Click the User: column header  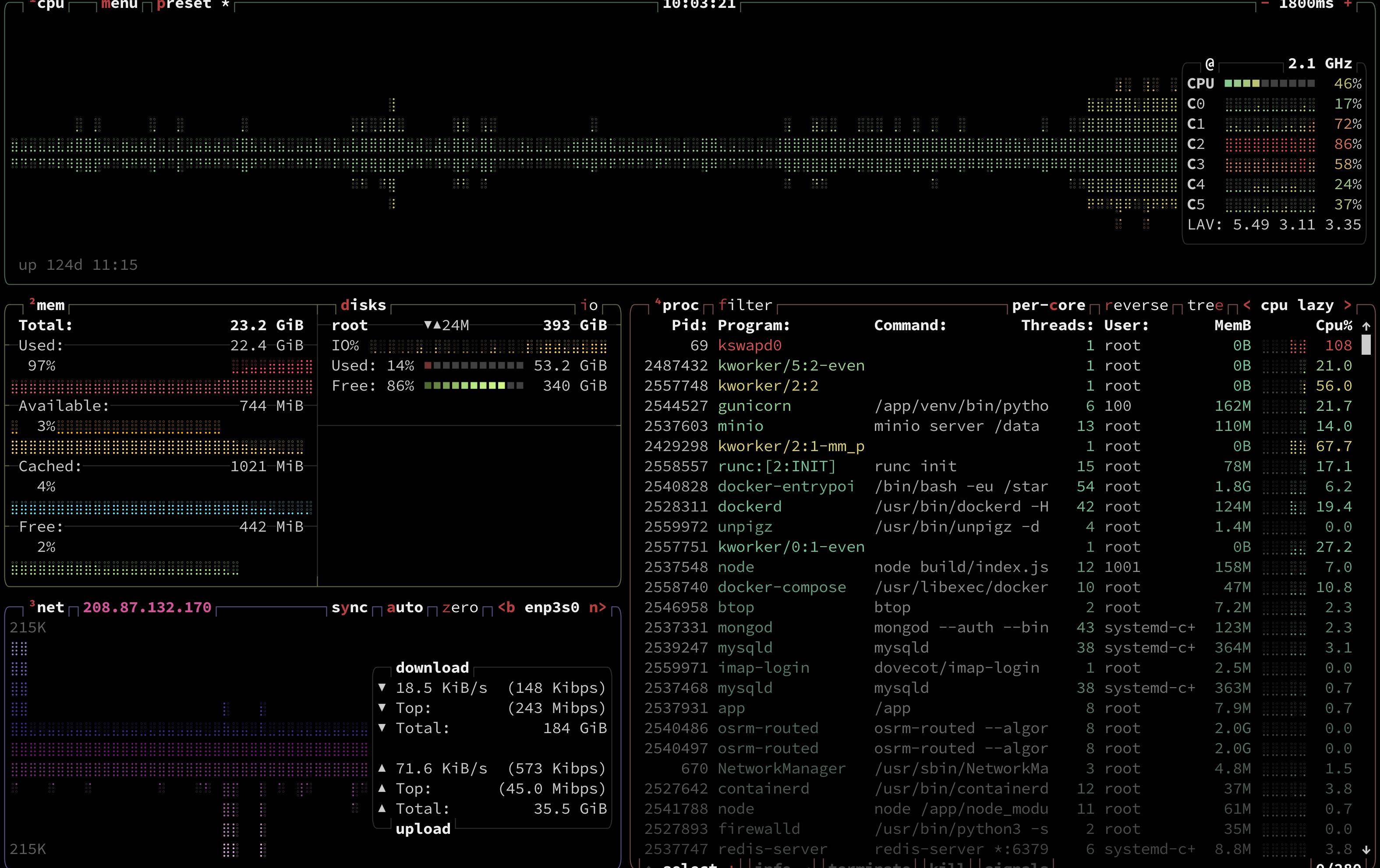(1127, 325)
